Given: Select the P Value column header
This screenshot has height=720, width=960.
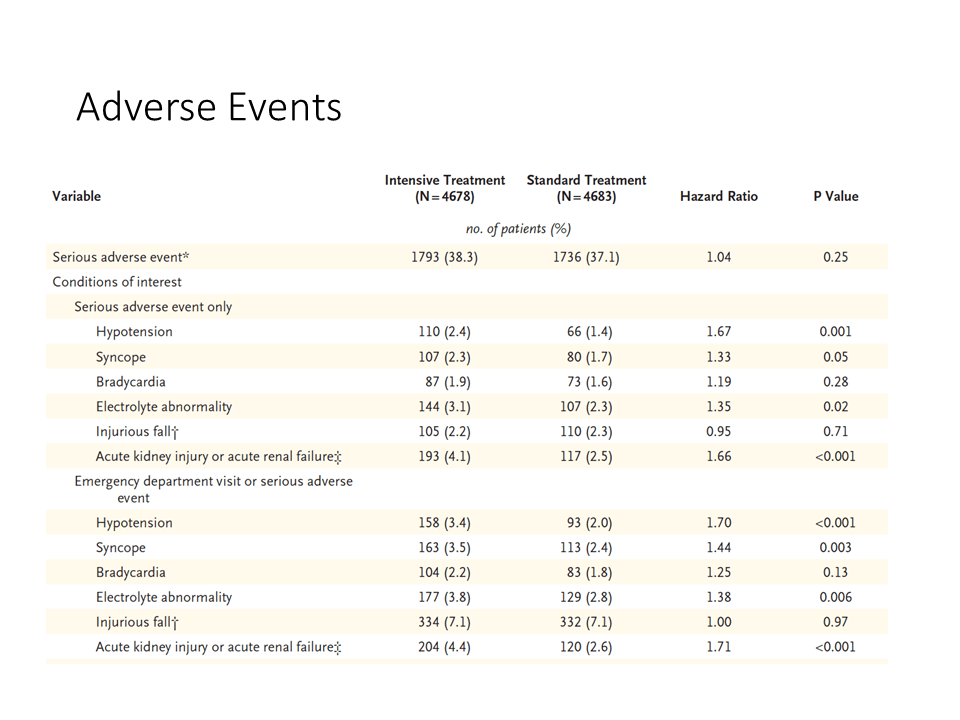Looking at the screenshot, I should [x=836, y=197].
